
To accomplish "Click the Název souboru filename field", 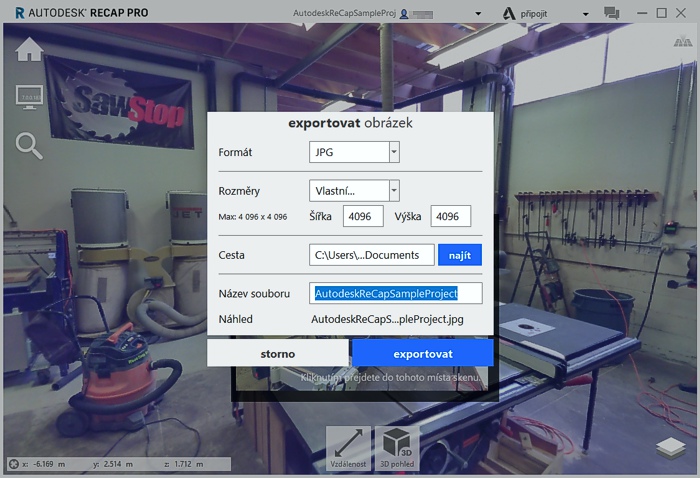I will coord(396,293).
